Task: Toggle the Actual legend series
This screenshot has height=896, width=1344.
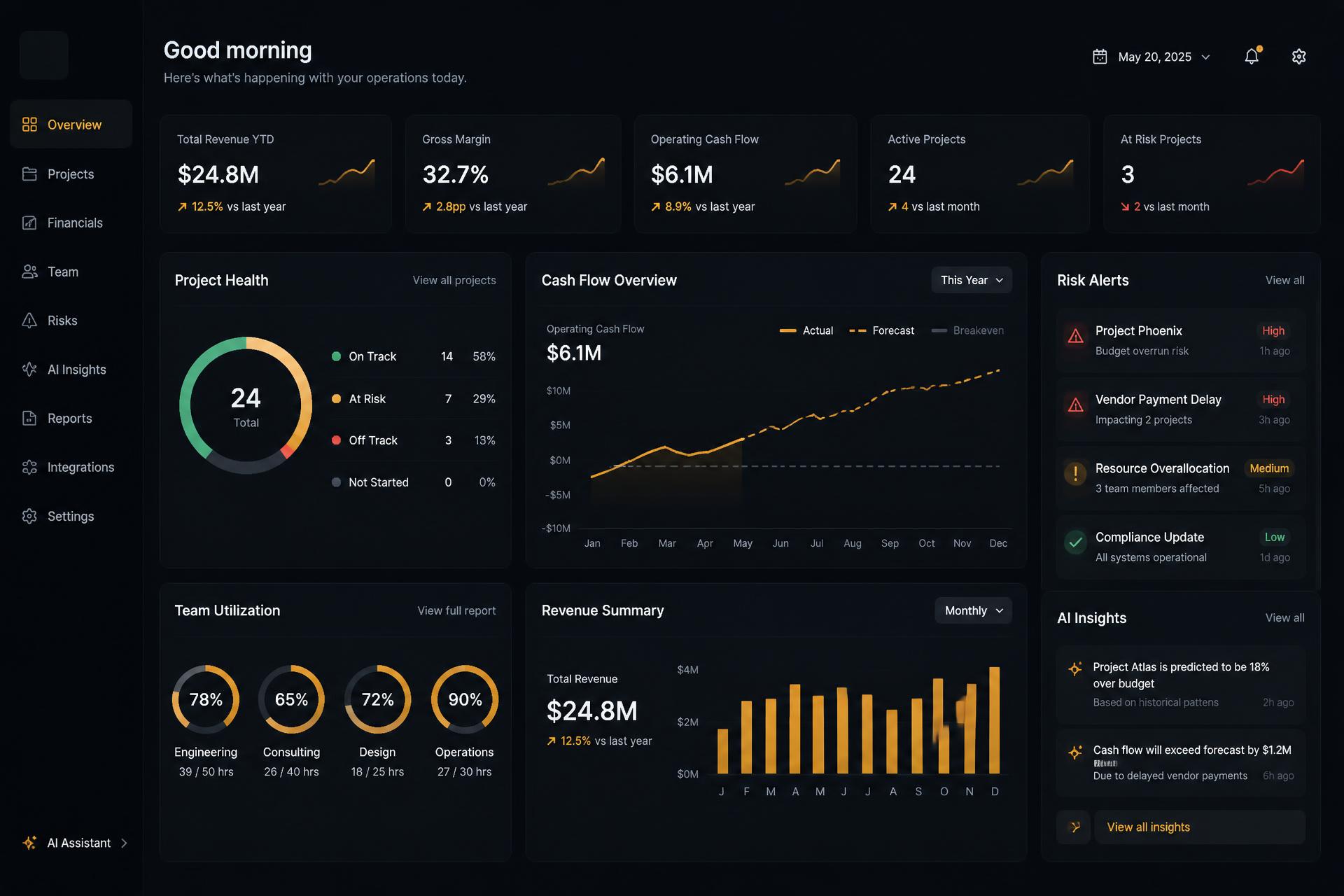Action: coord(806,330)
